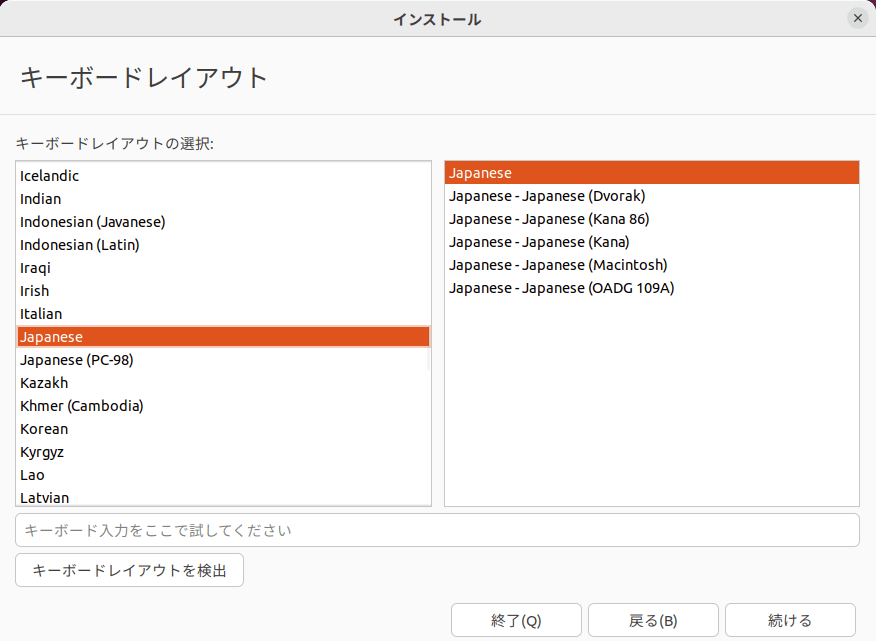Select Icelandic in the layout list
This screenshot has height=641, width=876.
click(x=223, y=175)
